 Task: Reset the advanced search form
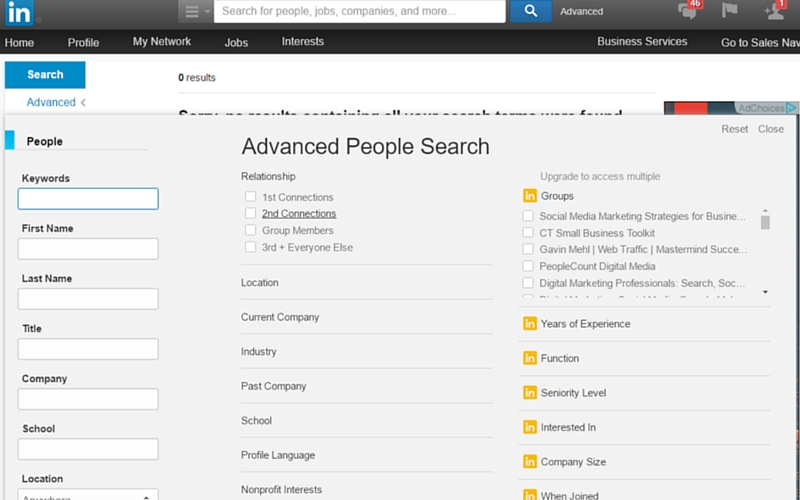pyautogui.click(x=734, y=129)
